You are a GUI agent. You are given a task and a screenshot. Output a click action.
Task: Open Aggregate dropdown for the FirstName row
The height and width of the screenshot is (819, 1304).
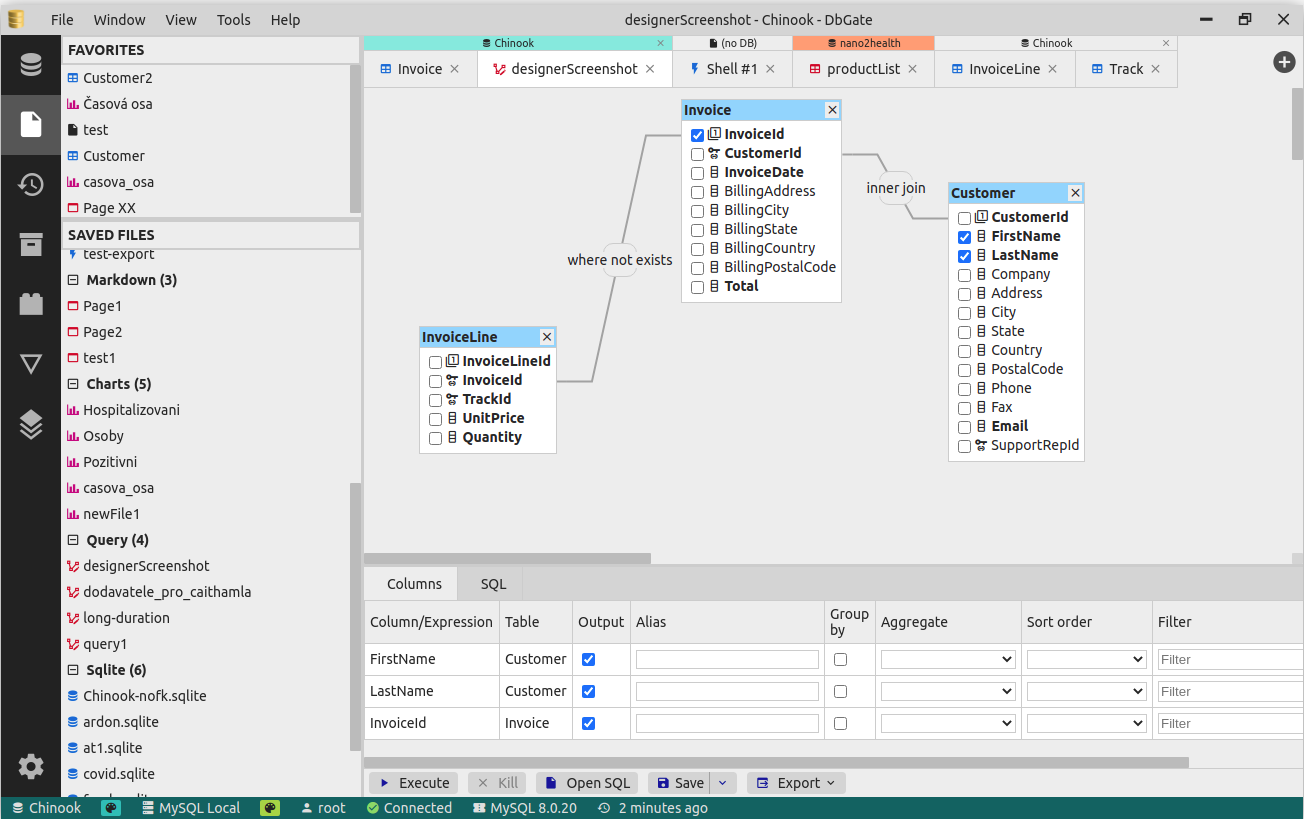click(x=947, y=660)
